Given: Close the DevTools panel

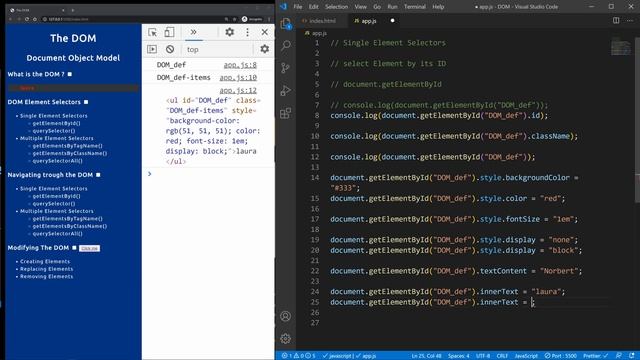Looking at the screenshot, I should pyautogui.click(x=264, y=32).
